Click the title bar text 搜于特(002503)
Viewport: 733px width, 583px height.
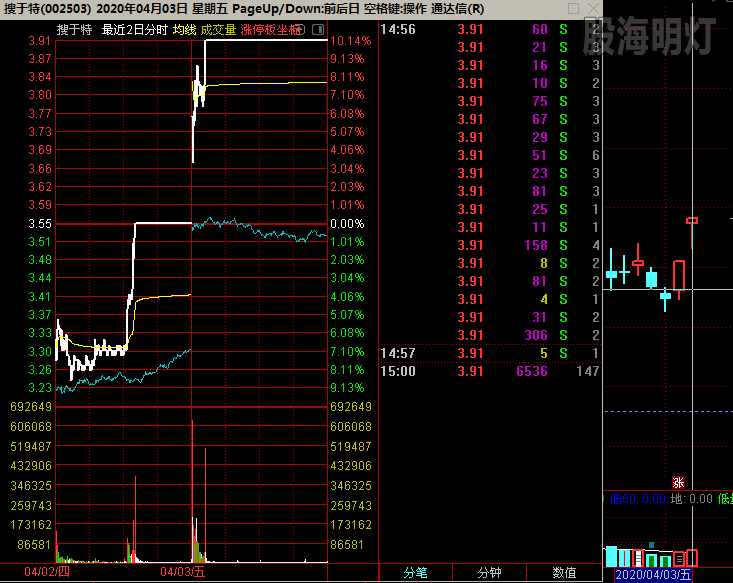click(47, 9)
